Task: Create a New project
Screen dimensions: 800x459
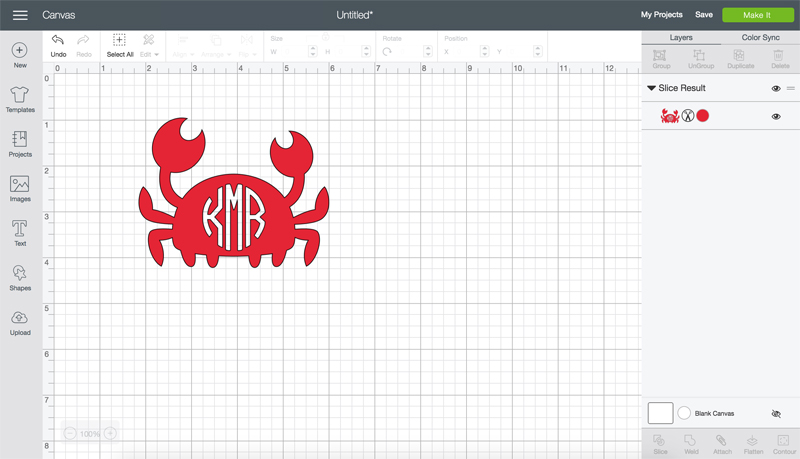Action: coord(20,55)
